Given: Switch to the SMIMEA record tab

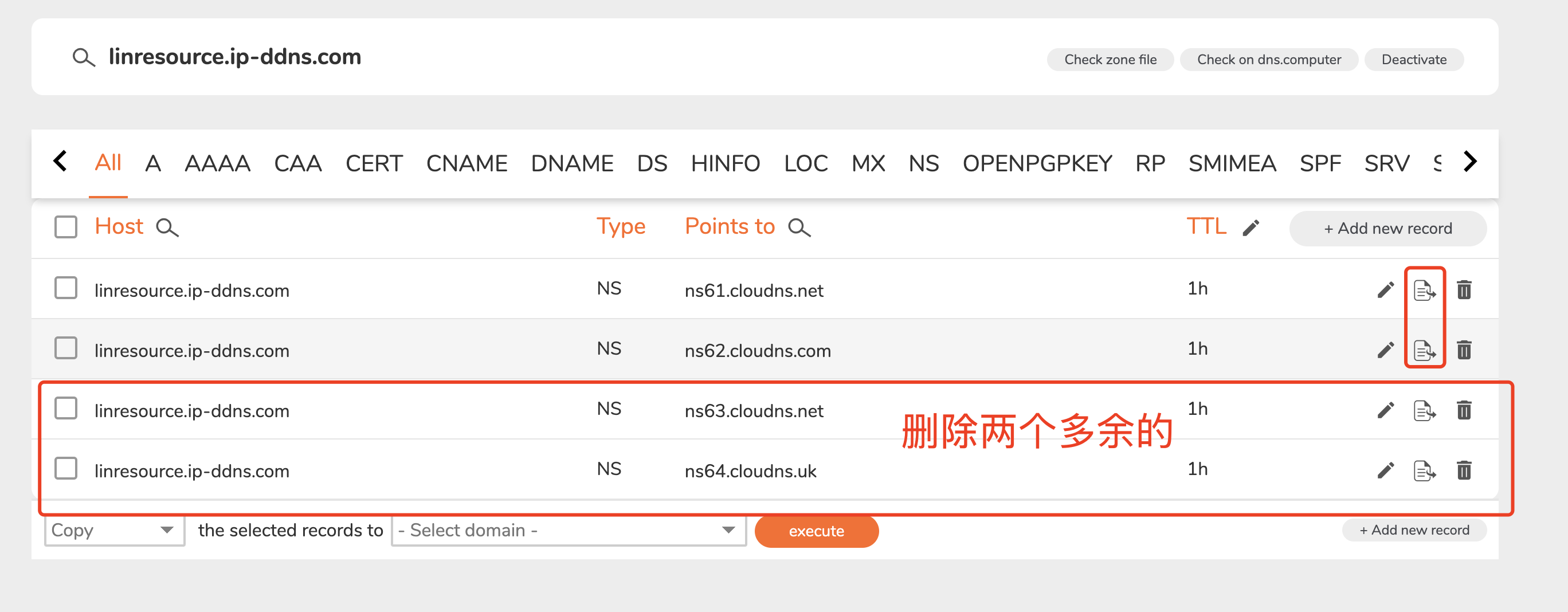Looking at the screenshot, I should [1232, 163].
